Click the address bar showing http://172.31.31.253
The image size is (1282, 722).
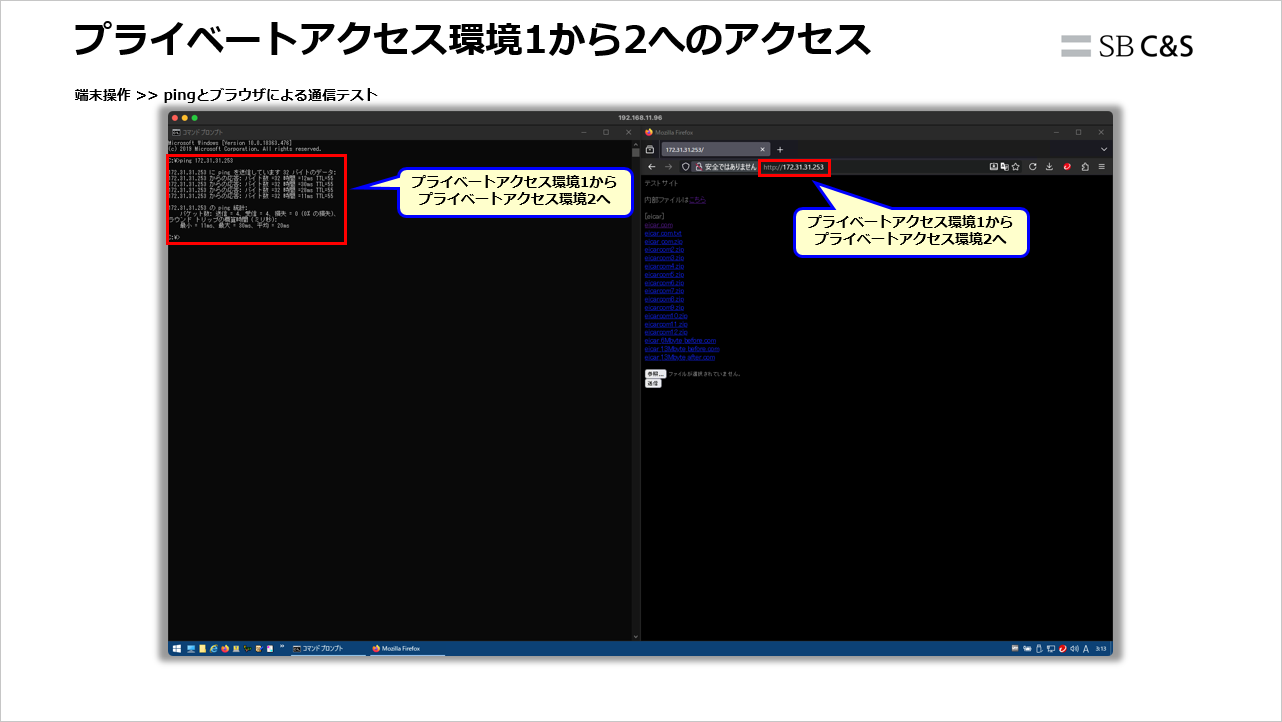pos(794,167)
